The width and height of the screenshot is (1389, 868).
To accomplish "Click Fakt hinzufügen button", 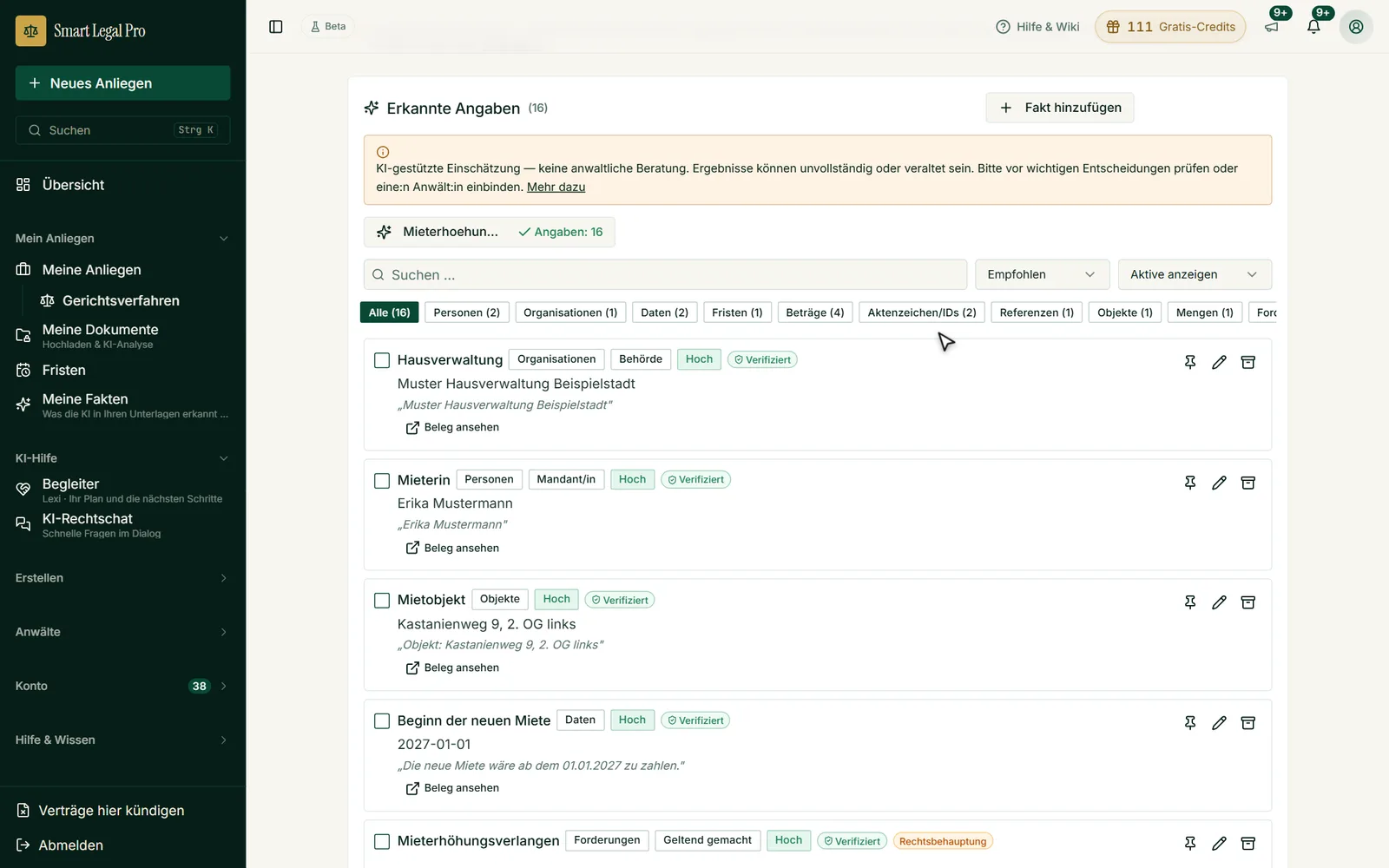I will click(1059, 108).
